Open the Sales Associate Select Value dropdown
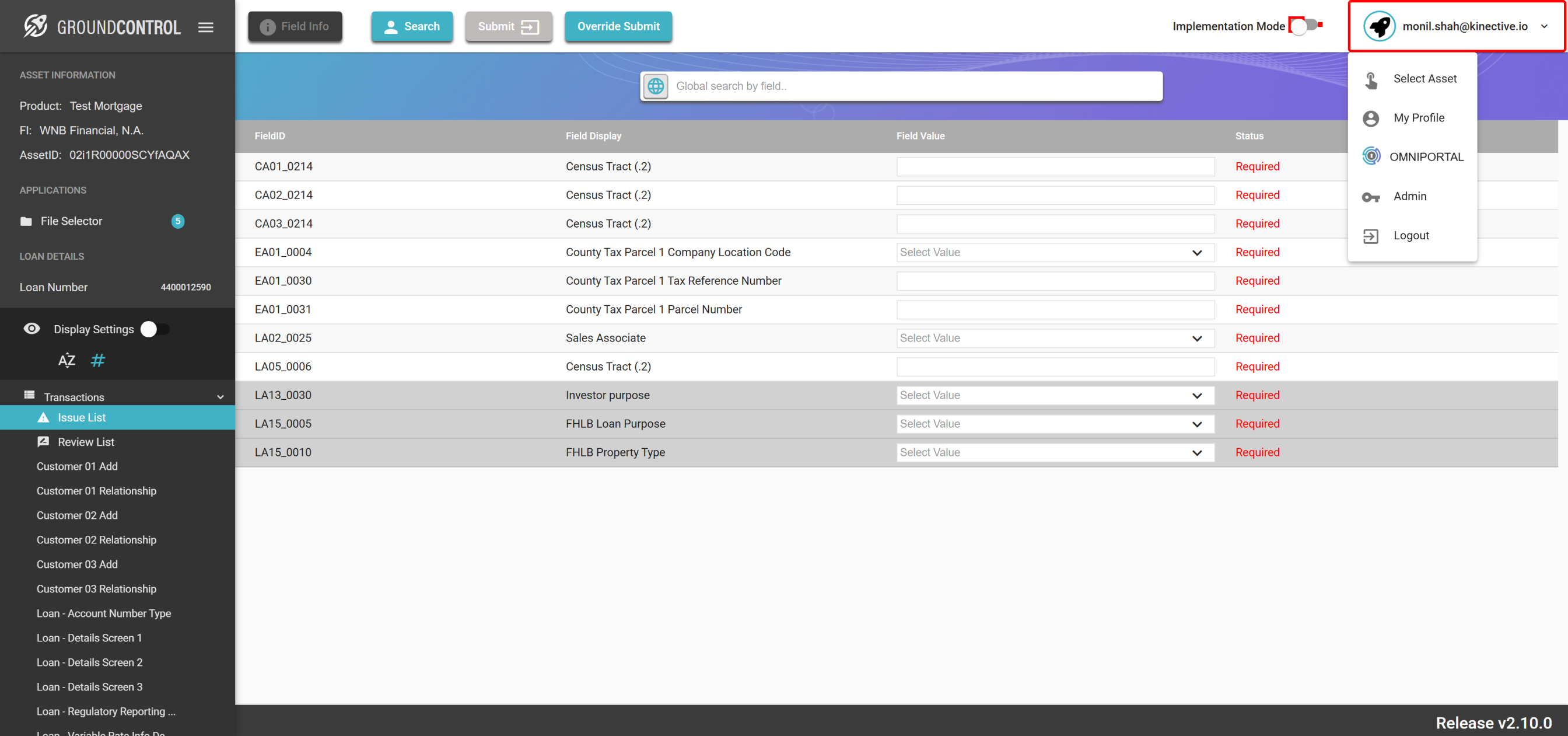Screen dimensions: 1568x736 click(1055, 338)
